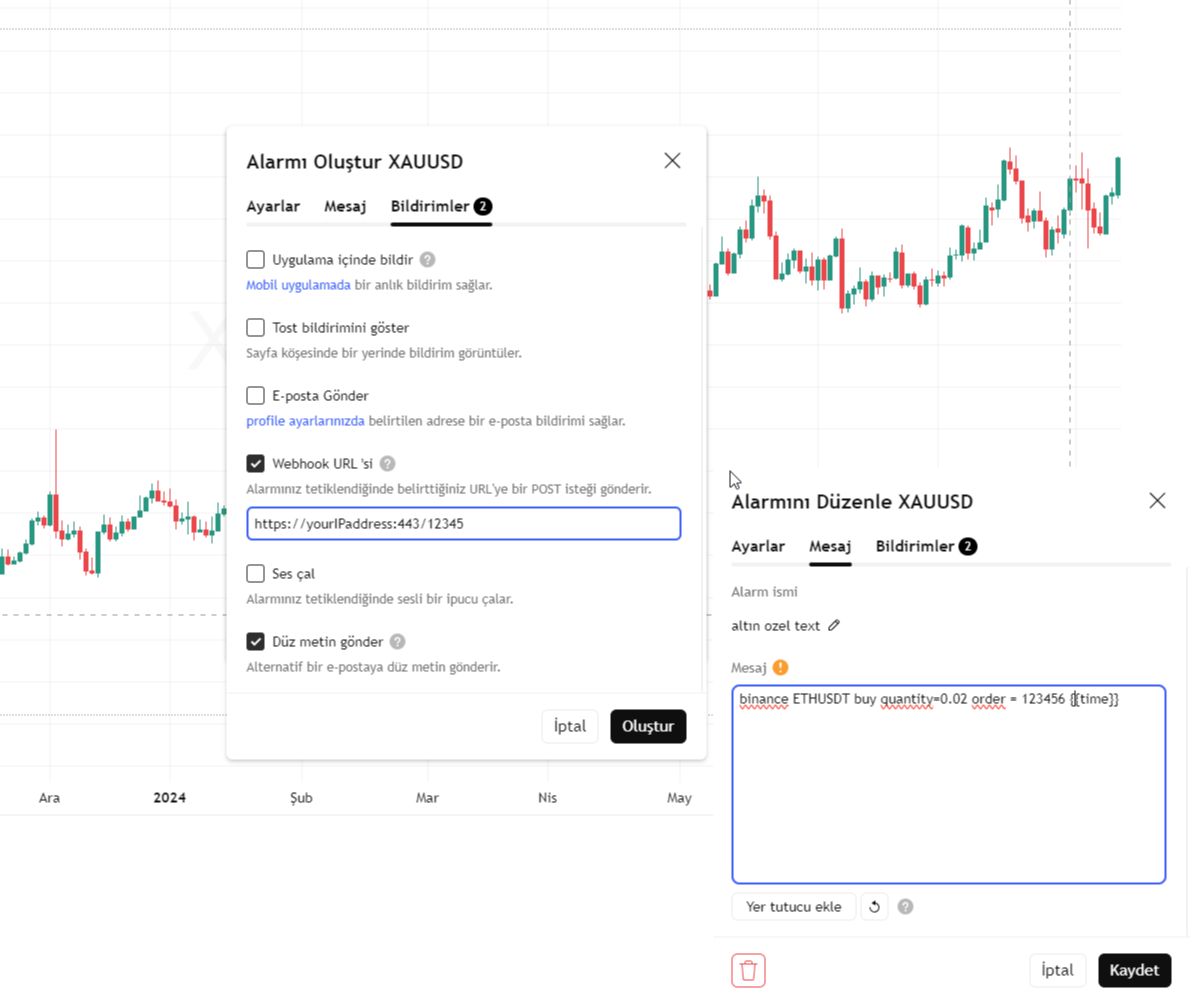Click help icon beside Uygulama içinde bildir
1191x1001 pixels.
click(x=427, y=260)
